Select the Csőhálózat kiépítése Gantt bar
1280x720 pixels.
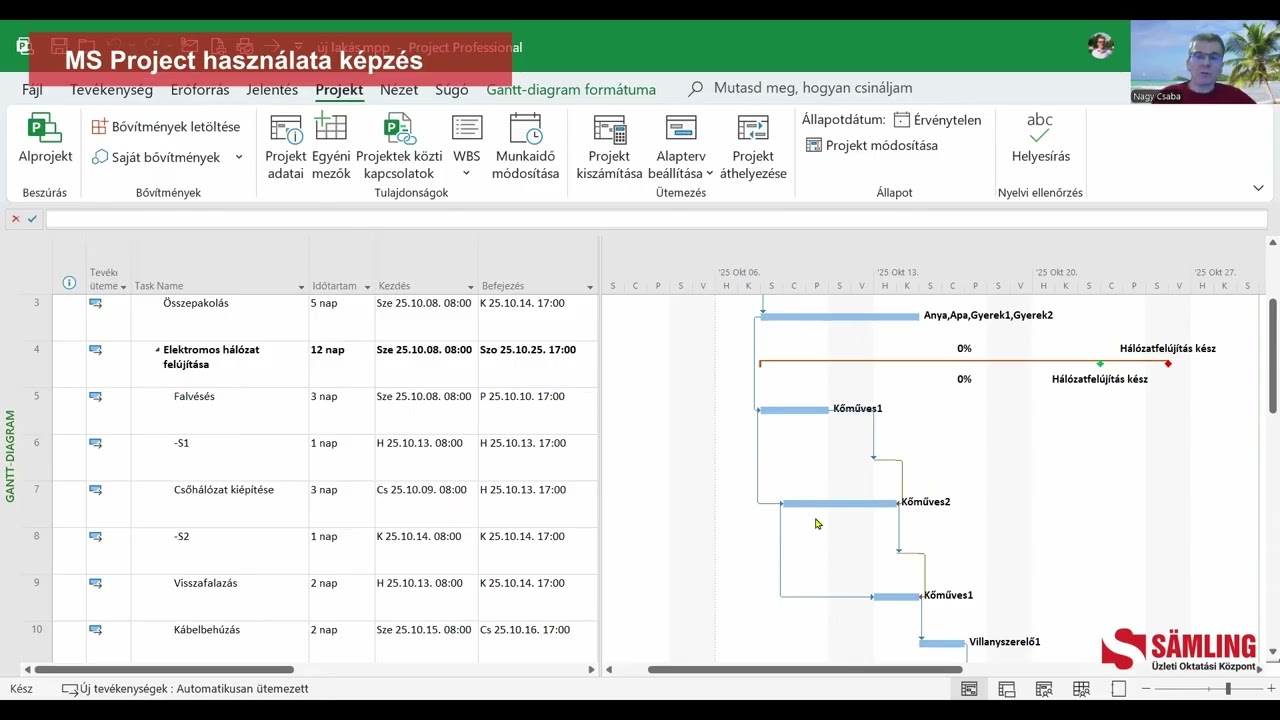(840, 503)
